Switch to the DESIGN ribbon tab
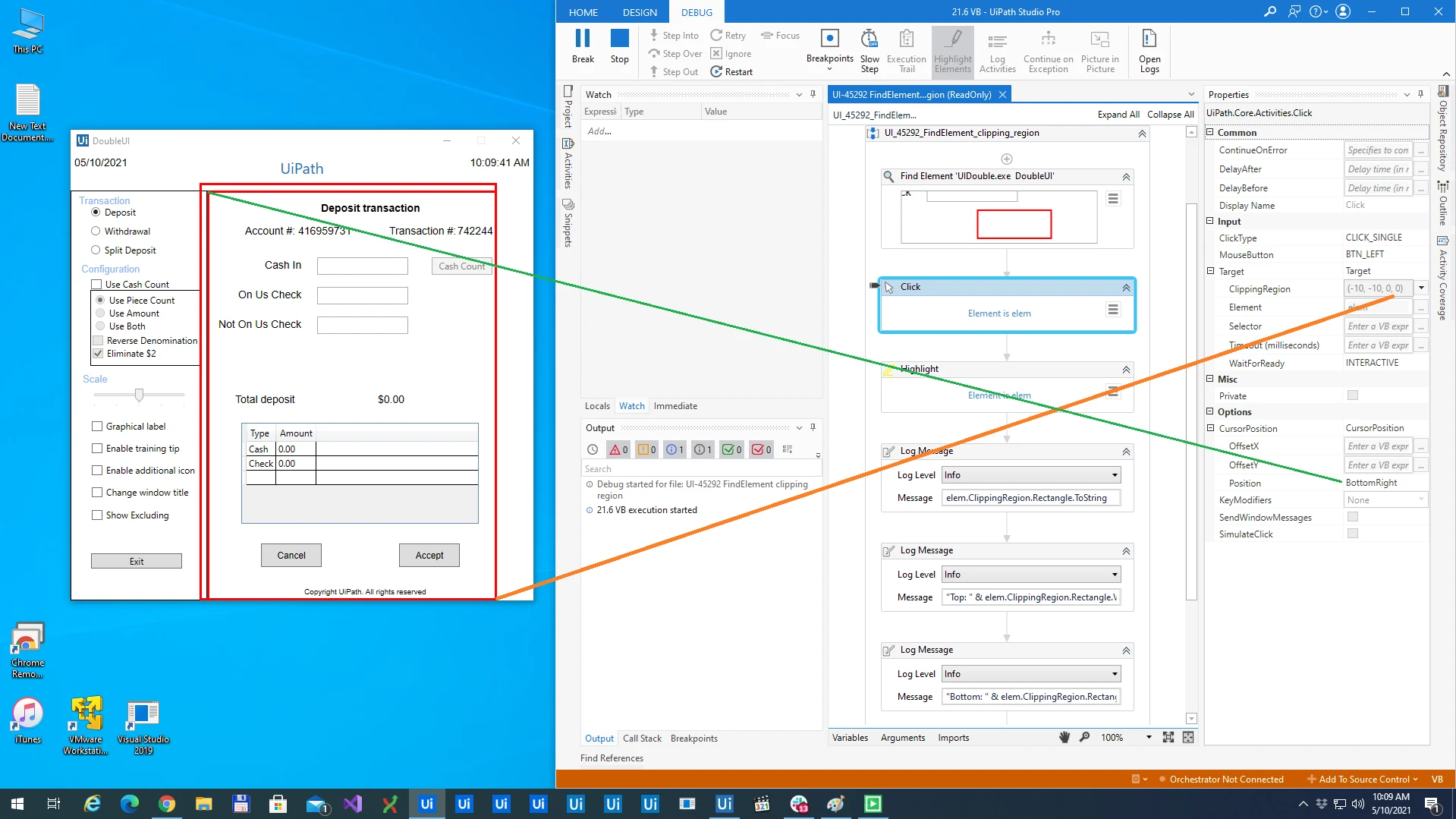Screen dimensions: 1456x819 click(x=640, y=12)
